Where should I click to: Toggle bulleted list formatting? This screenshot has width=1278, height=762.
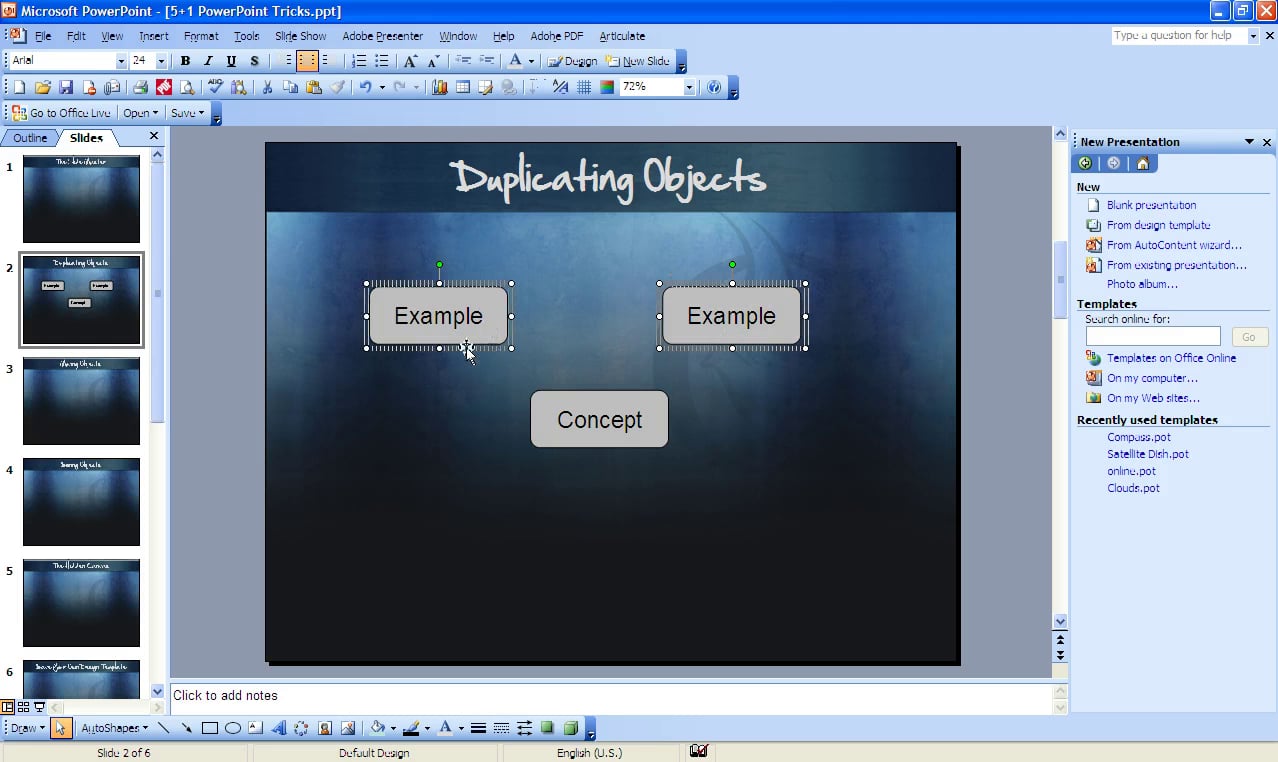pyautogui.click(x=381, y=61)
